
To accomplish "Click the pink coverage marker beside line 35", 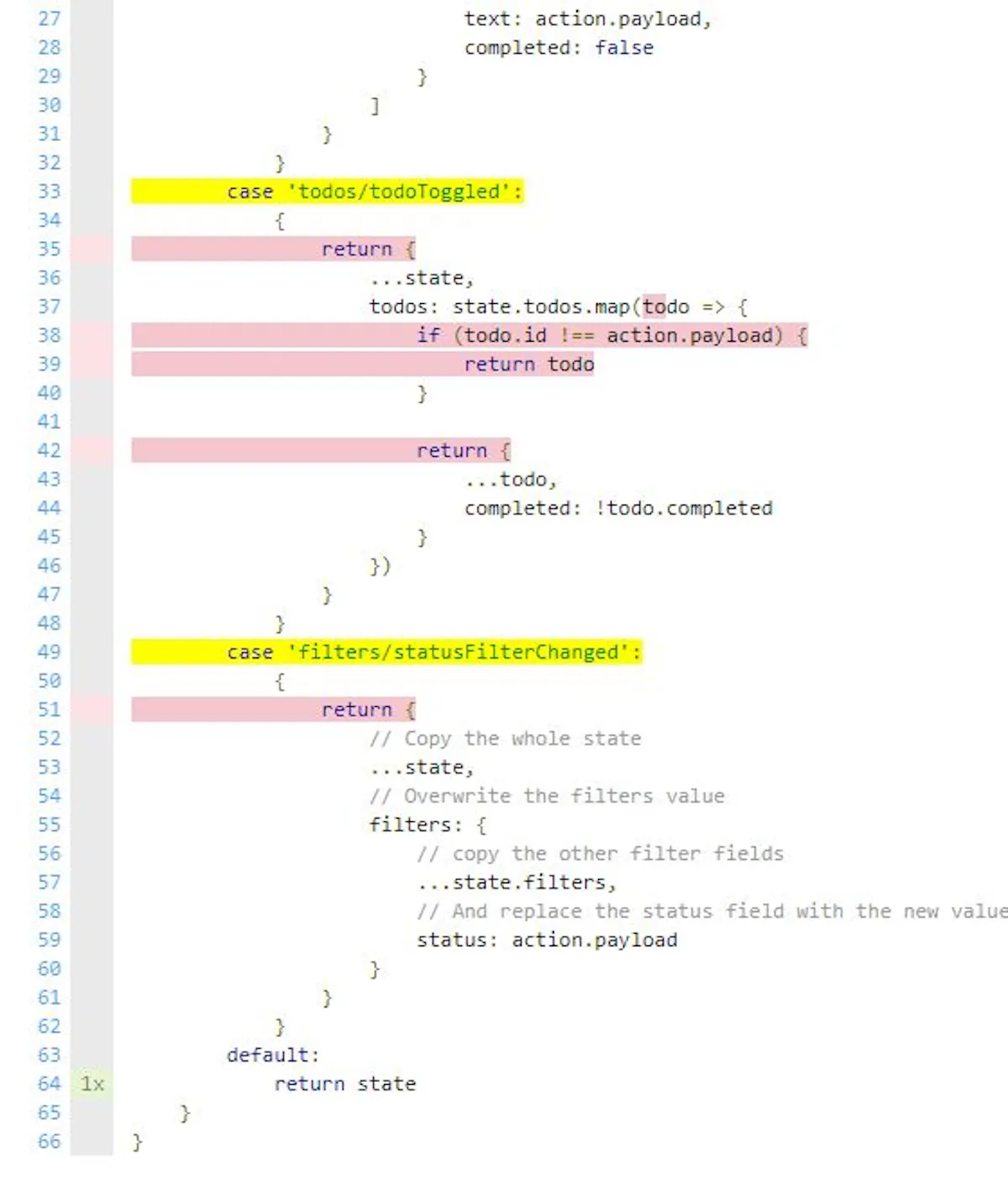I will tap(92, 249).
